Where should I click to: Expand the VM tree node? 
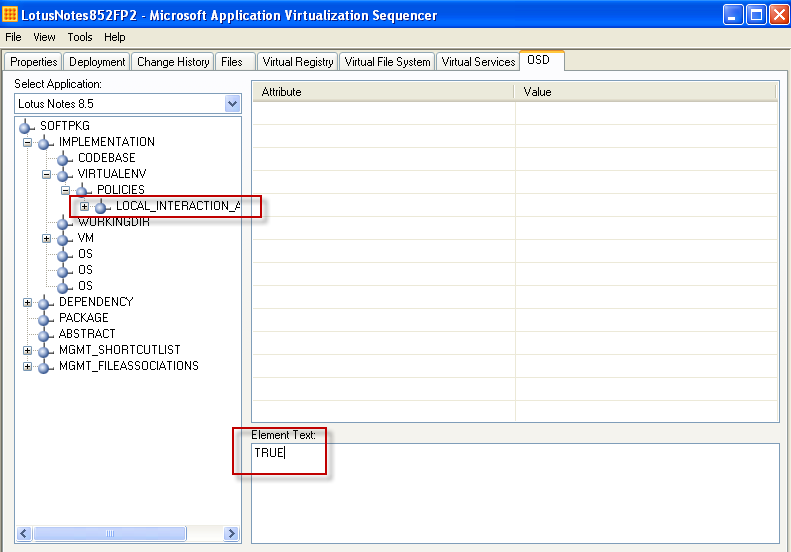(46, 238)
